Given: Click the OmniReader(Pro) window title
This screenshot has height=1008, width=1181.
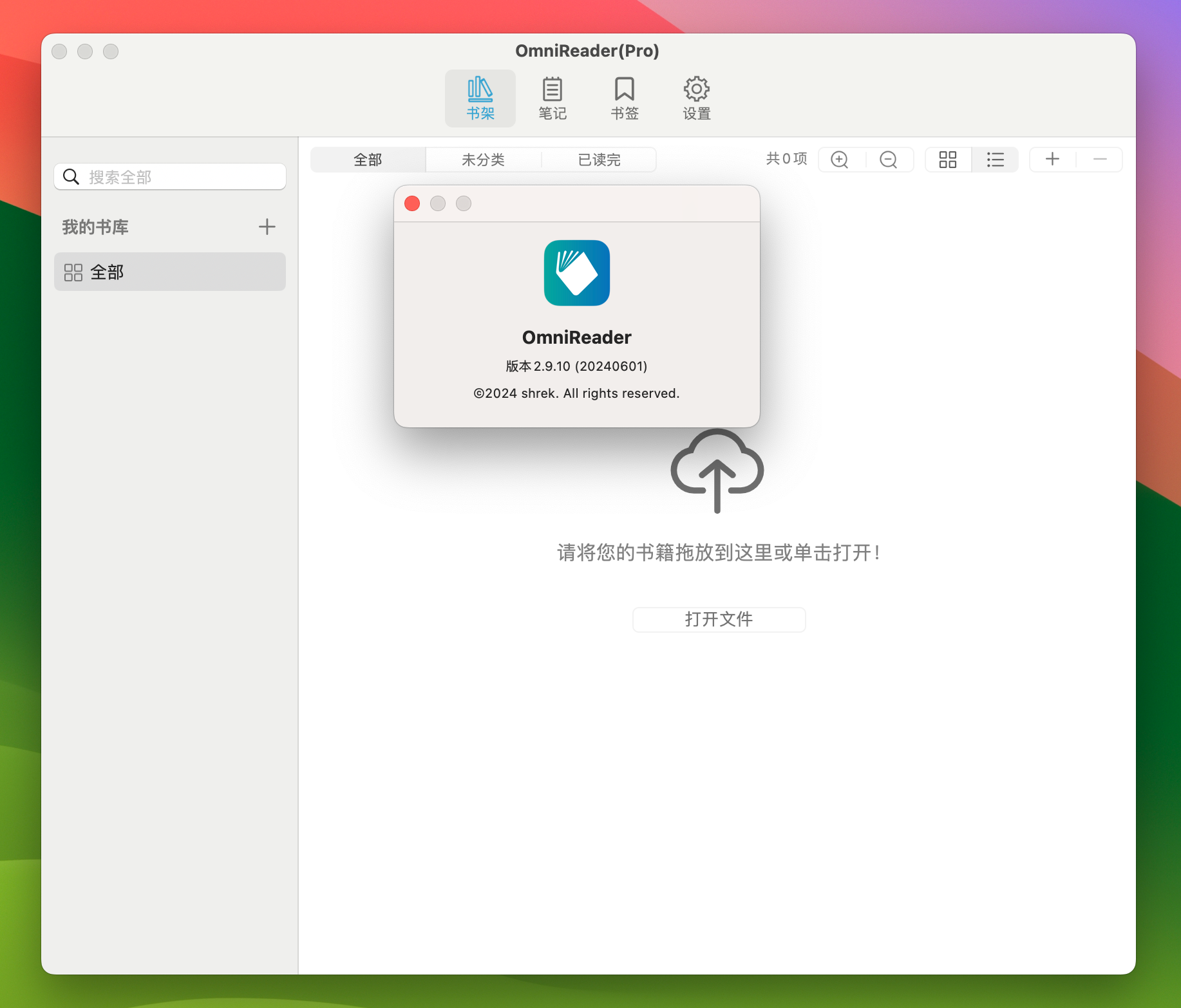Looking at the screenshot, I should tap(587, 51).
